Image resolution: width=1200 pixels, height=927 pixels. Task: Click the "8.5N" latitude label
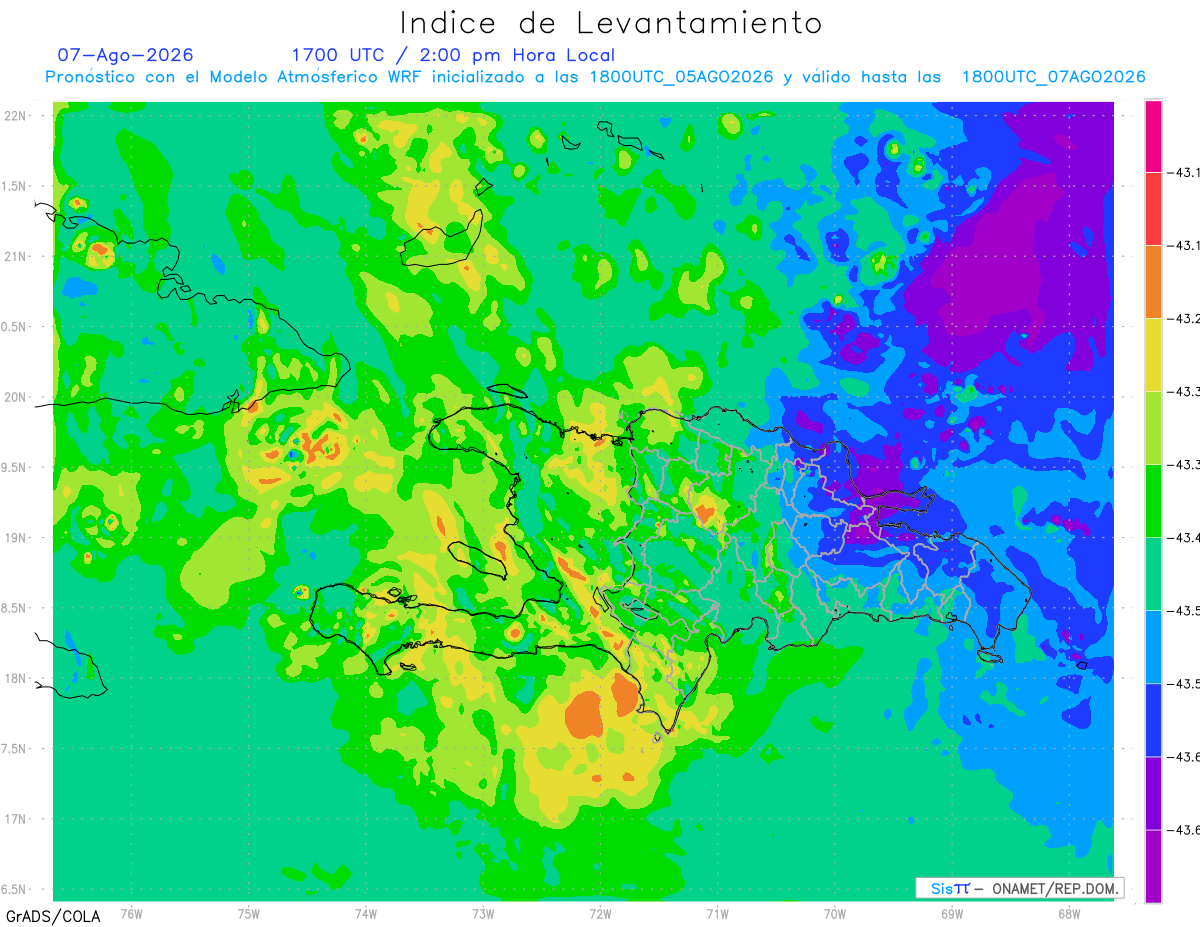coord(15,608)
